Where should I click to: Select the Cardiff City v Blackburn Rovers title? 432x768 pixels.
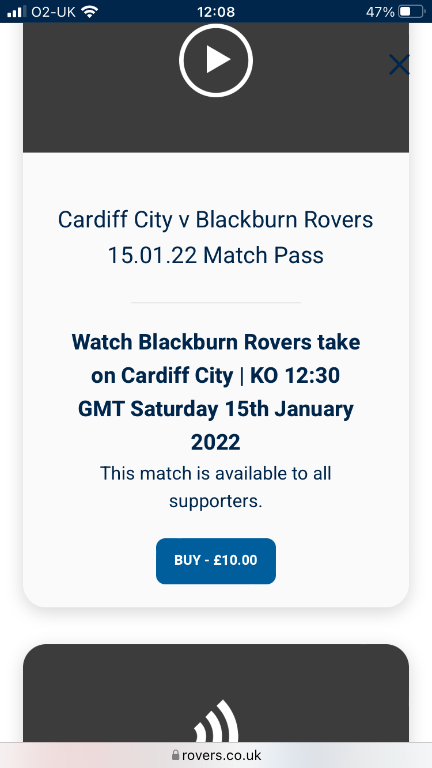[x=216, y=220]
